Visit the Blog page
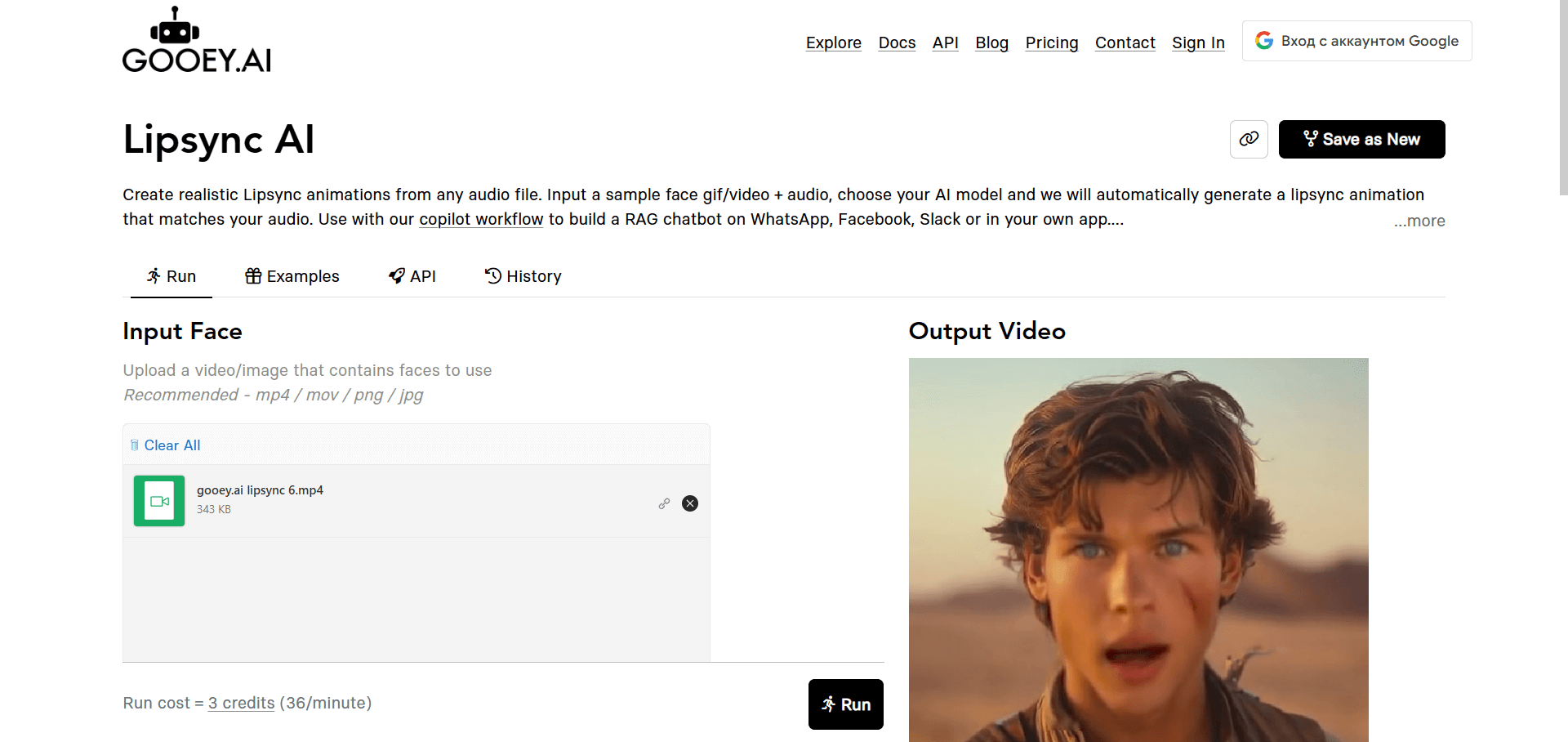The image size is (1568, 742). click(x=992, y=42)
